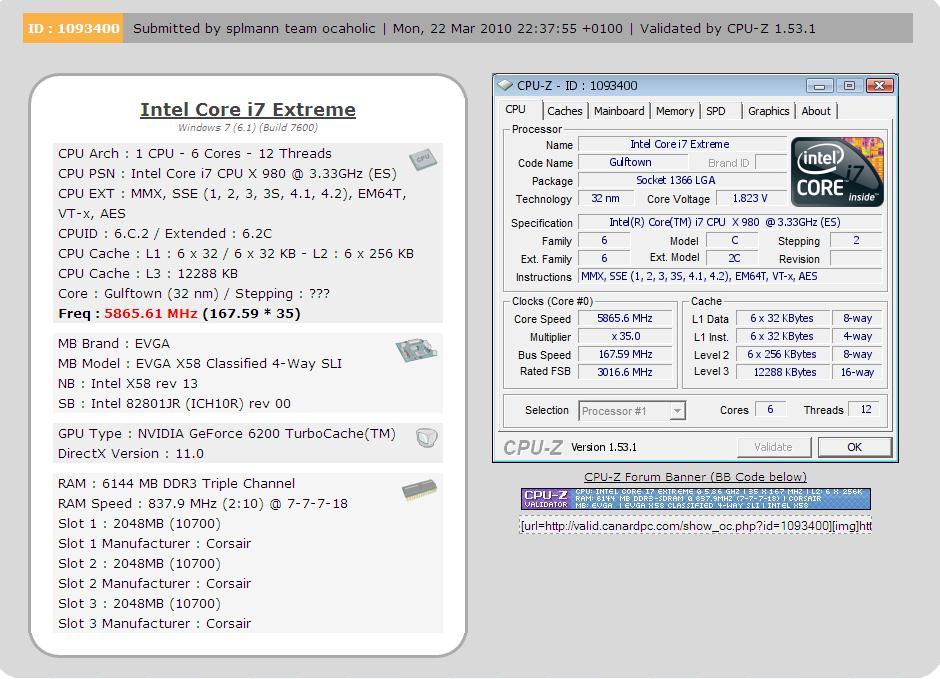940x679 pixels.
Task: Click the RAM module icon beside RAM line
Action: click(419, 490)
